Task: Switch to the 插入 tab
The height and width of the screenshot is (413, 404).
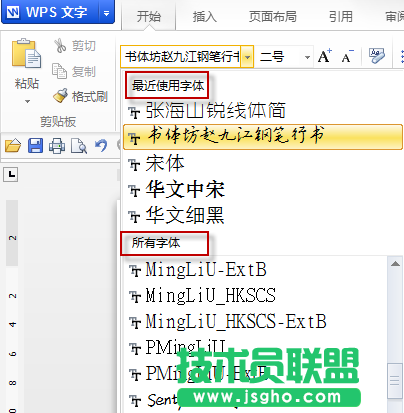Action: [x=205, y=16]
